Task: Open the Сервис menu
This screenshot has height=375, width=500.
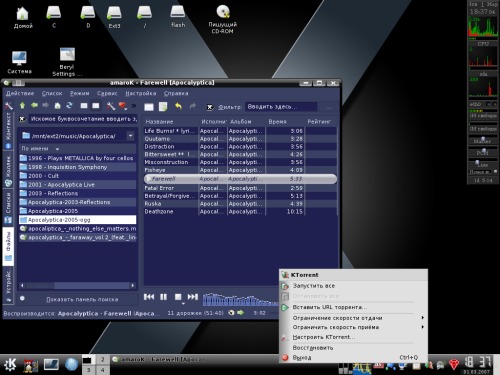Action: tap(107, 93)
